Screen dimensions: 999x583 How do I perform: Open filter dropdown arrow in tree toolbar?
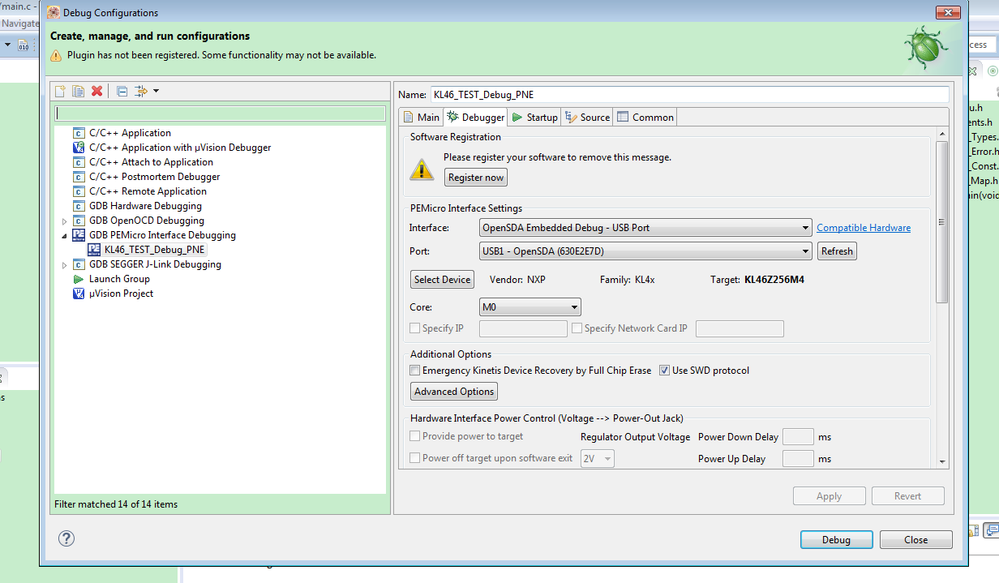coord(156,91)
